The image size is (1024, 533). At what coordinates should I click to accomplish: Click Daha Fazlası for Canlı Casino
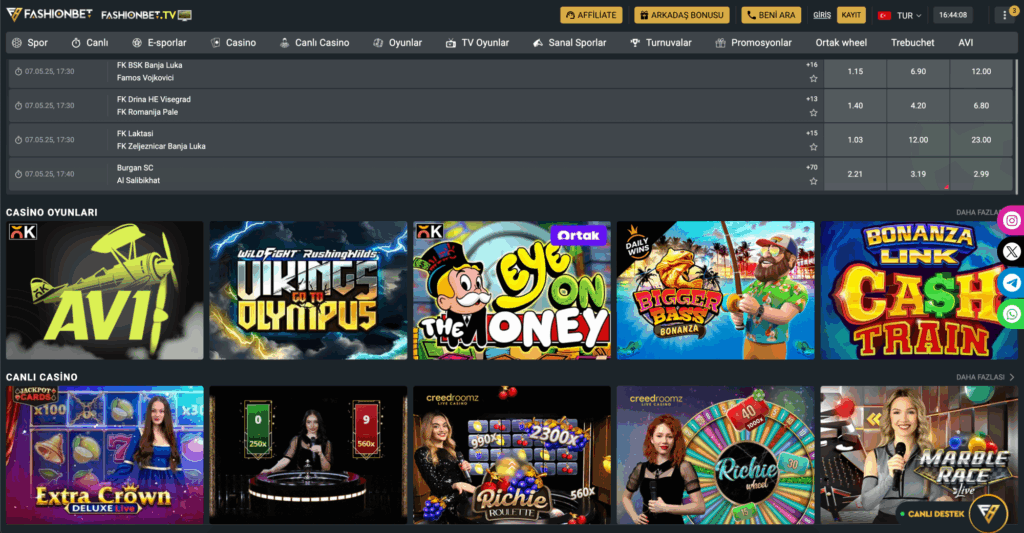985,377
